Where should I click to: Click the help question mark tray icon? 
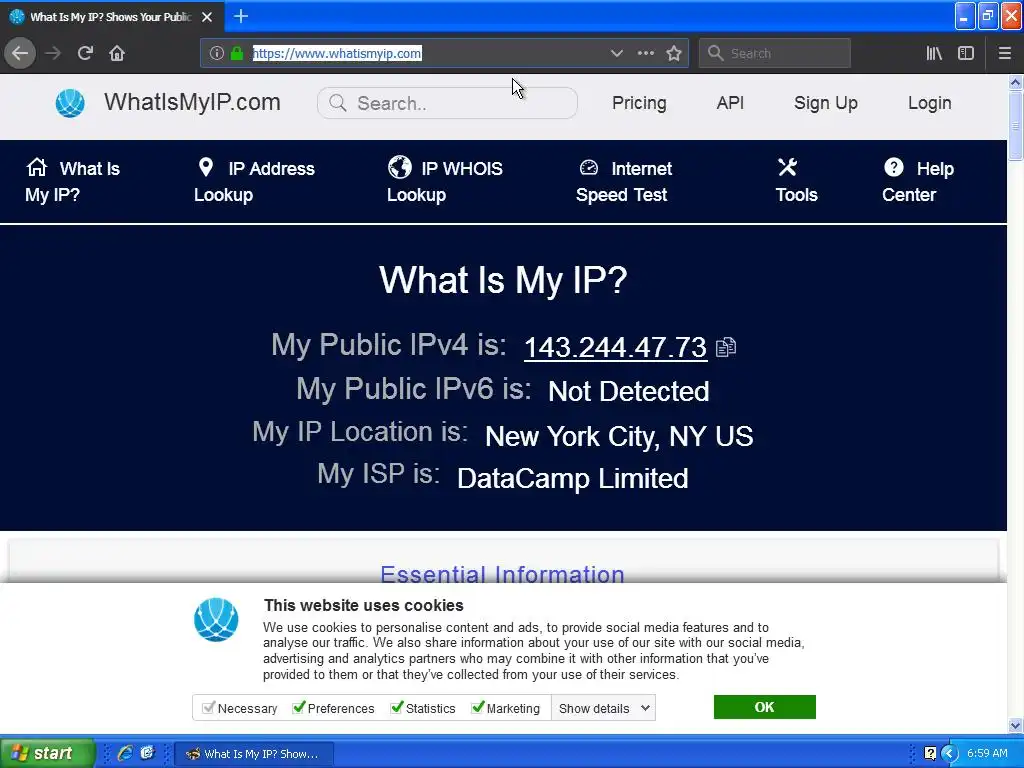click(931, 753)
